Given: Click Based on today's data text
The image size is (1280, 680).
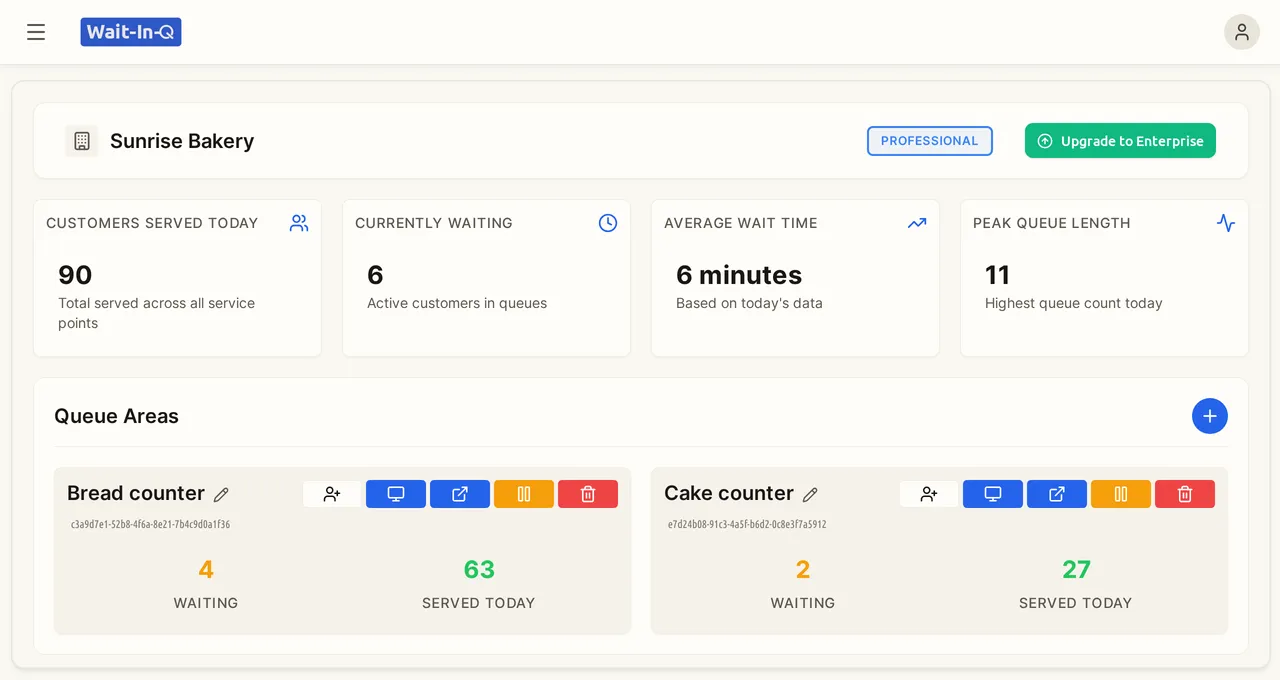Looking at the screenshot, I should point(749,303).
